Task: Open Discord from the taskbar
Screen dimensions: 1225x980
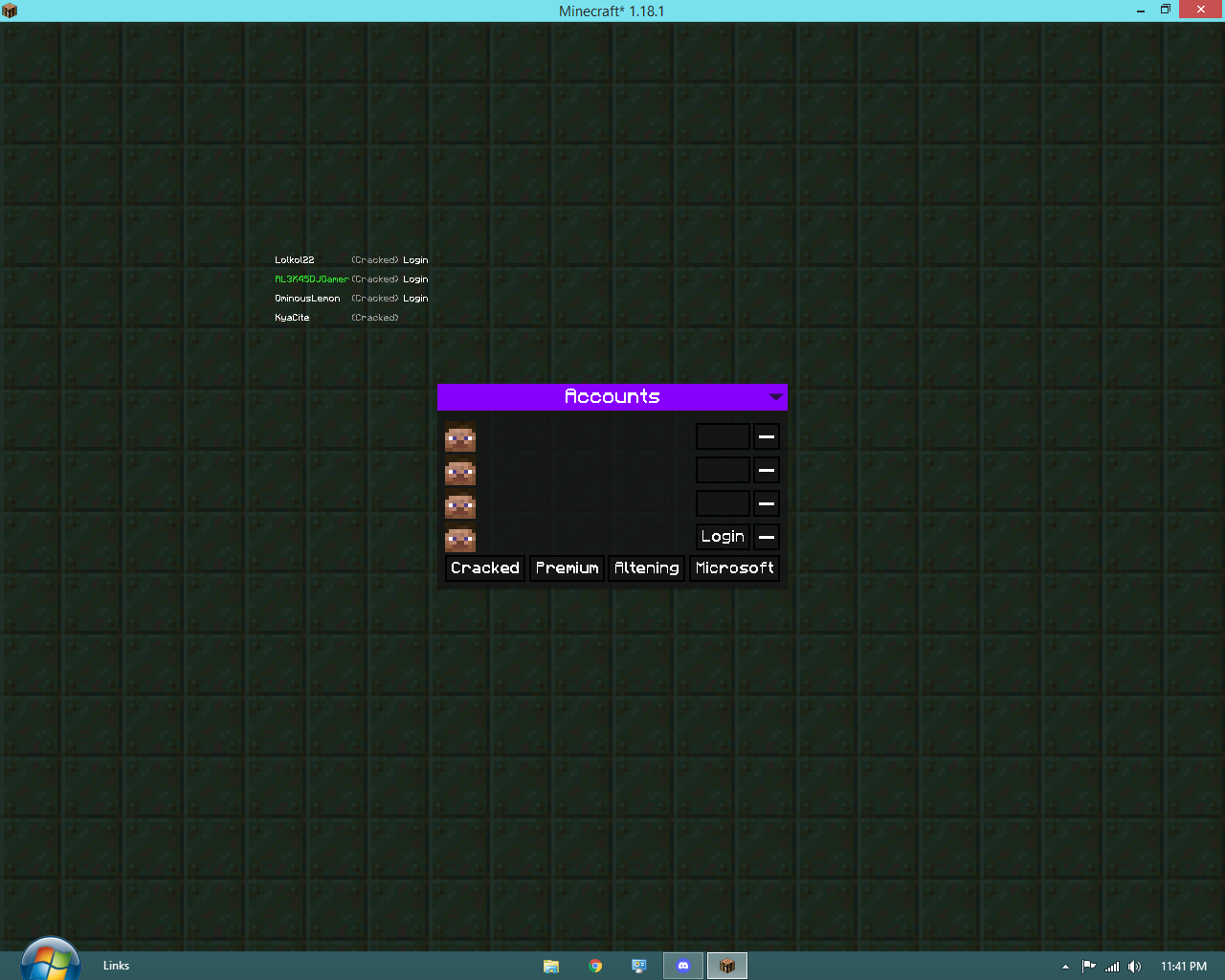Action: pos(682,966)
